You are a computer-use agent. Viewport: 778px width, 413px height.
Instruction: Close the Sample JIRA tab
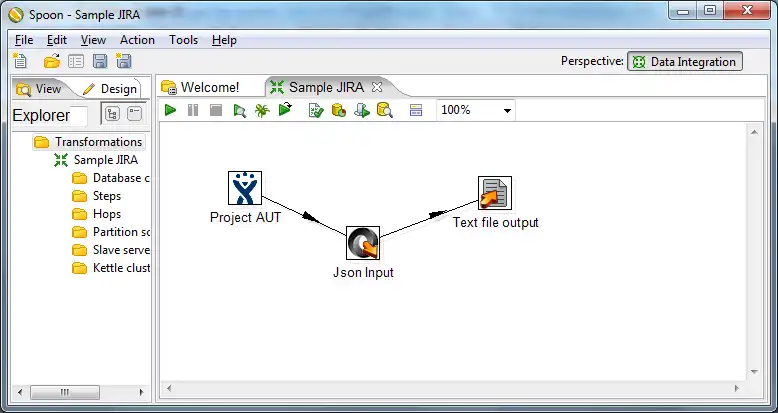tap(377, 87)
